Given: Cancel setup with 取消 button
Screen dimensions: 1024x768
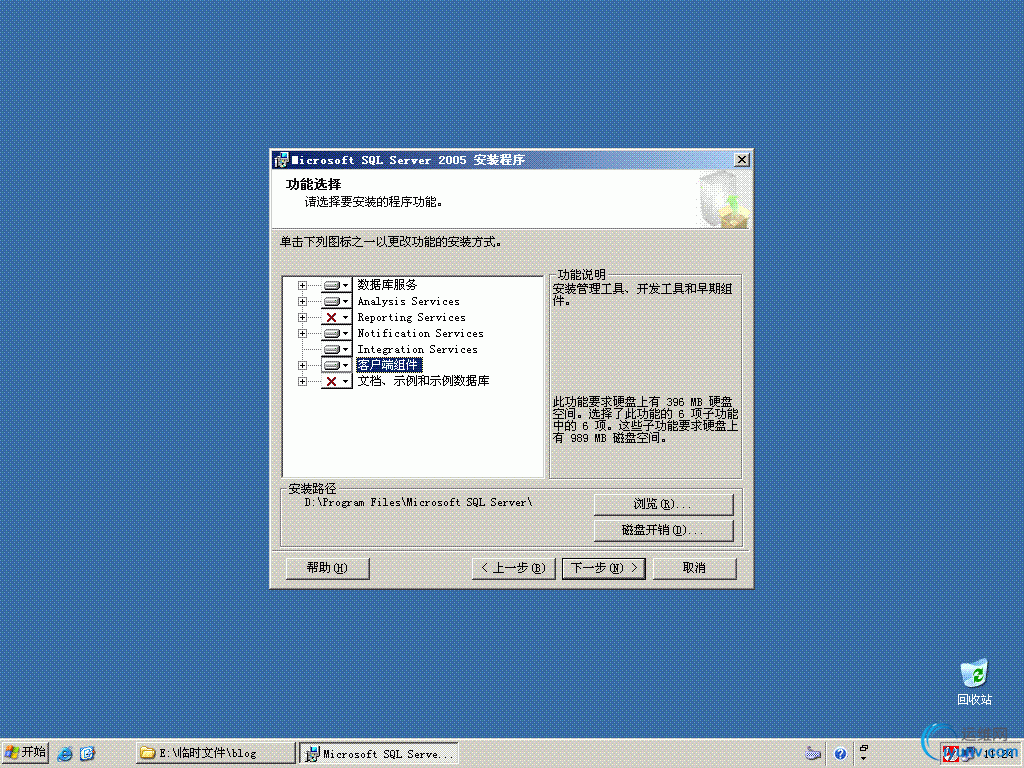Looking at the screenshot, I should click(694, 568).
